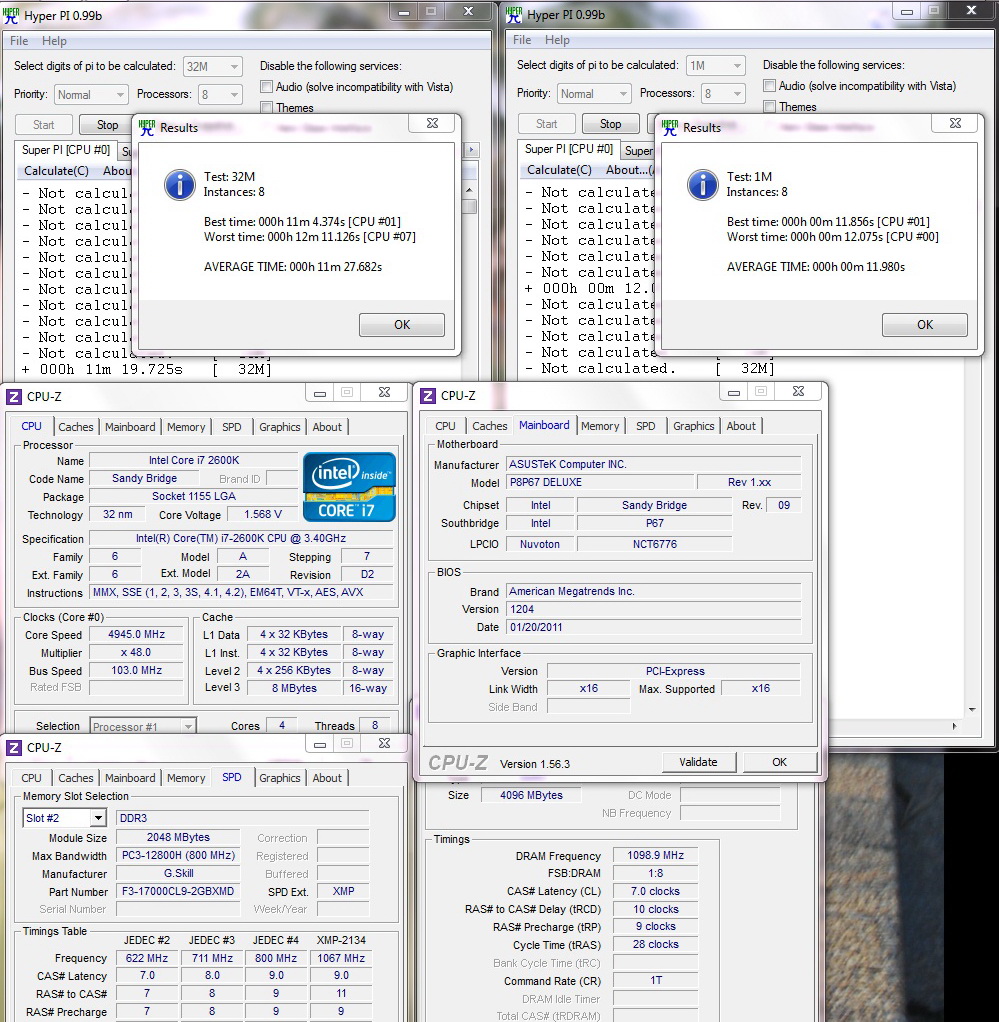Click OK in 32M Results dialog
Screen dimensions: 999x1022
tap(402, 325)
